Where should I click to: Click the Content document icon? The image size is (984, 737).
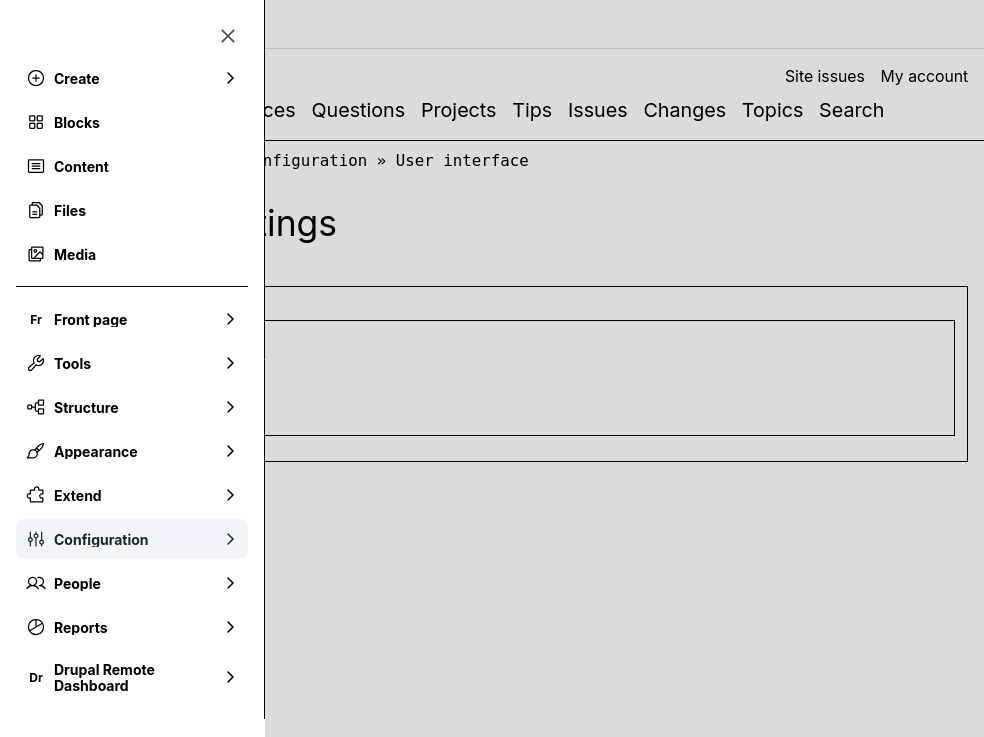(x=36, y=166)
